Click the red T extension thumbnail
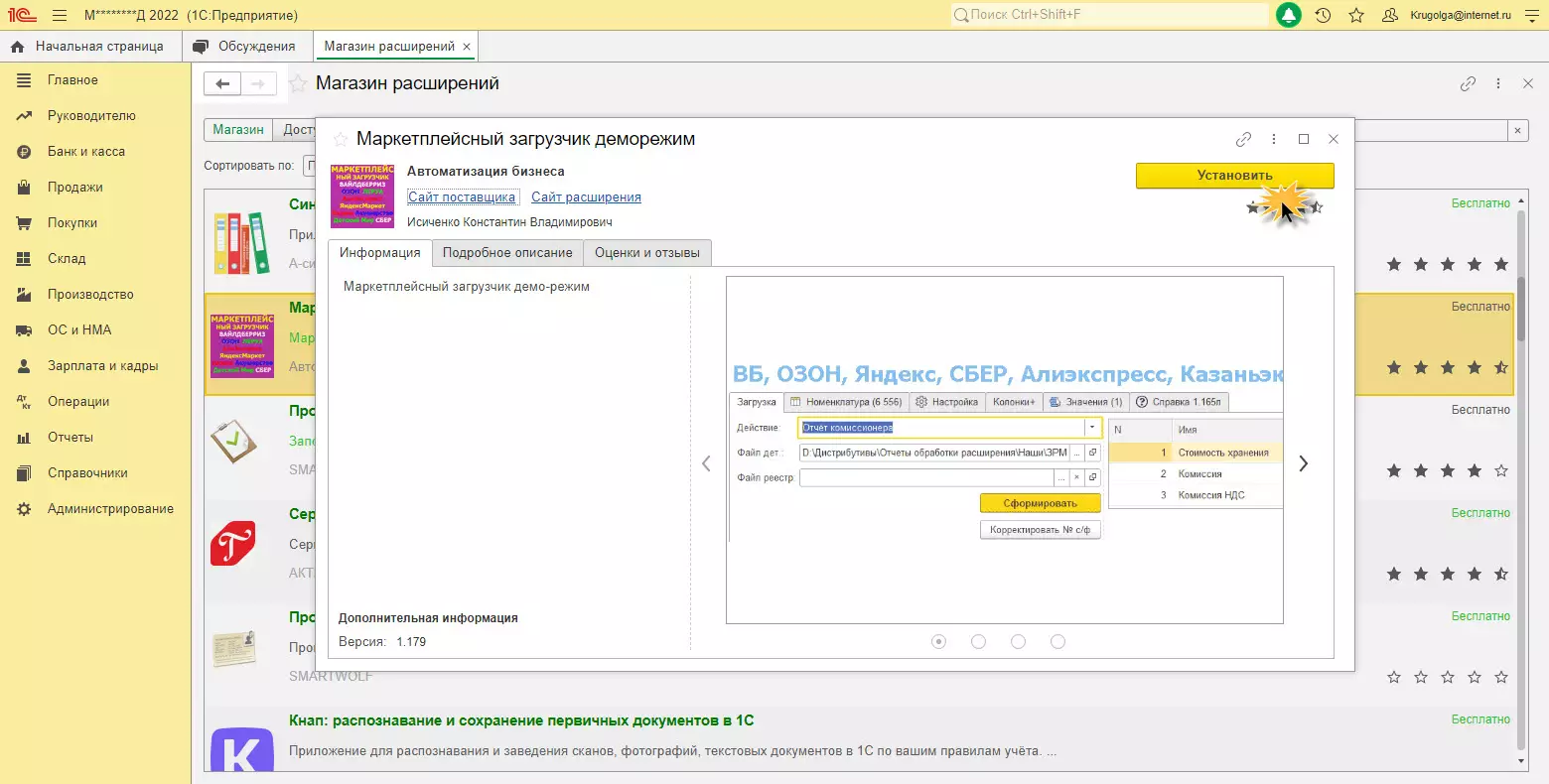Screen dimensions: 1549x784 [233, 544]
